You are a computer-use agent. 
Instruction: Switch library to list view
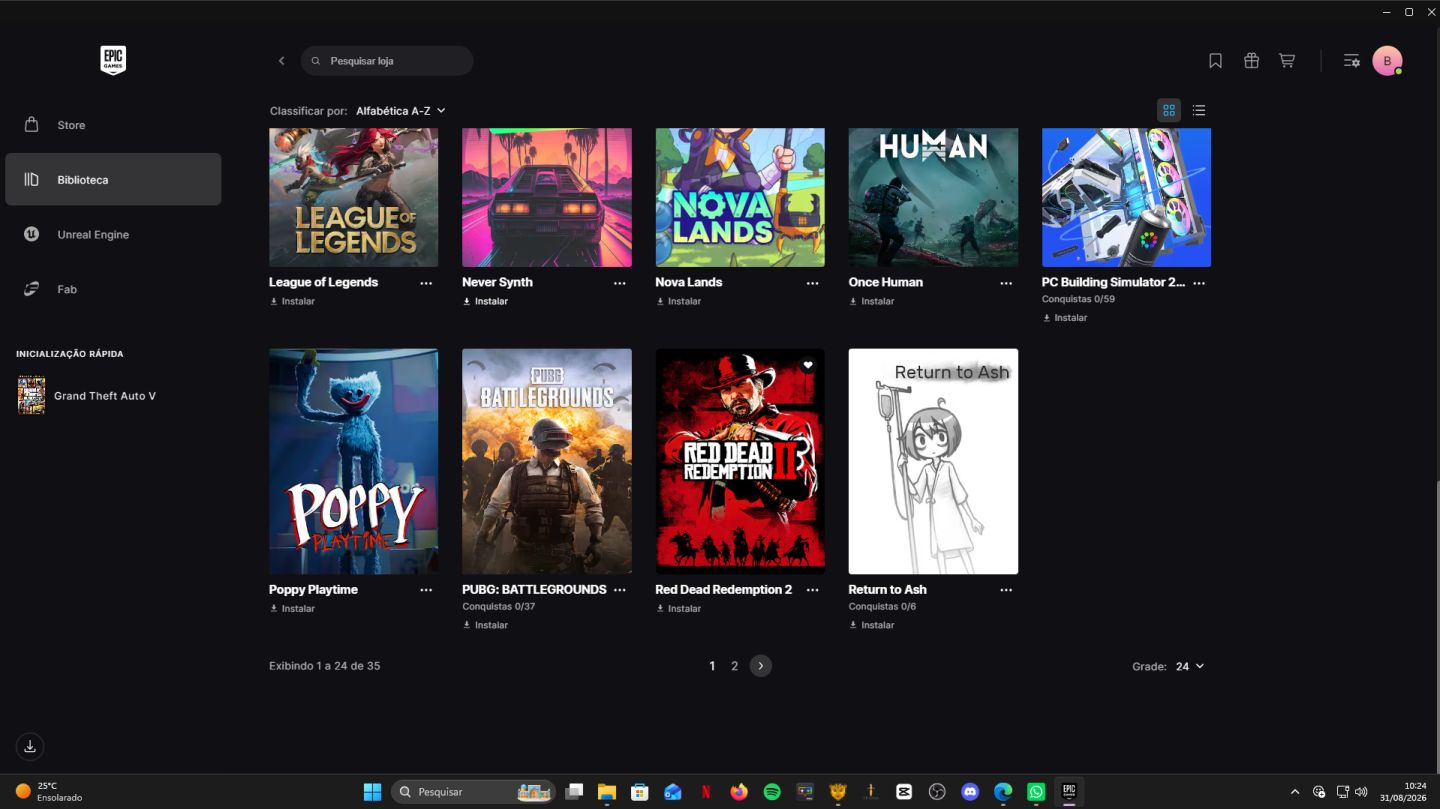[x=1199, y=110]
